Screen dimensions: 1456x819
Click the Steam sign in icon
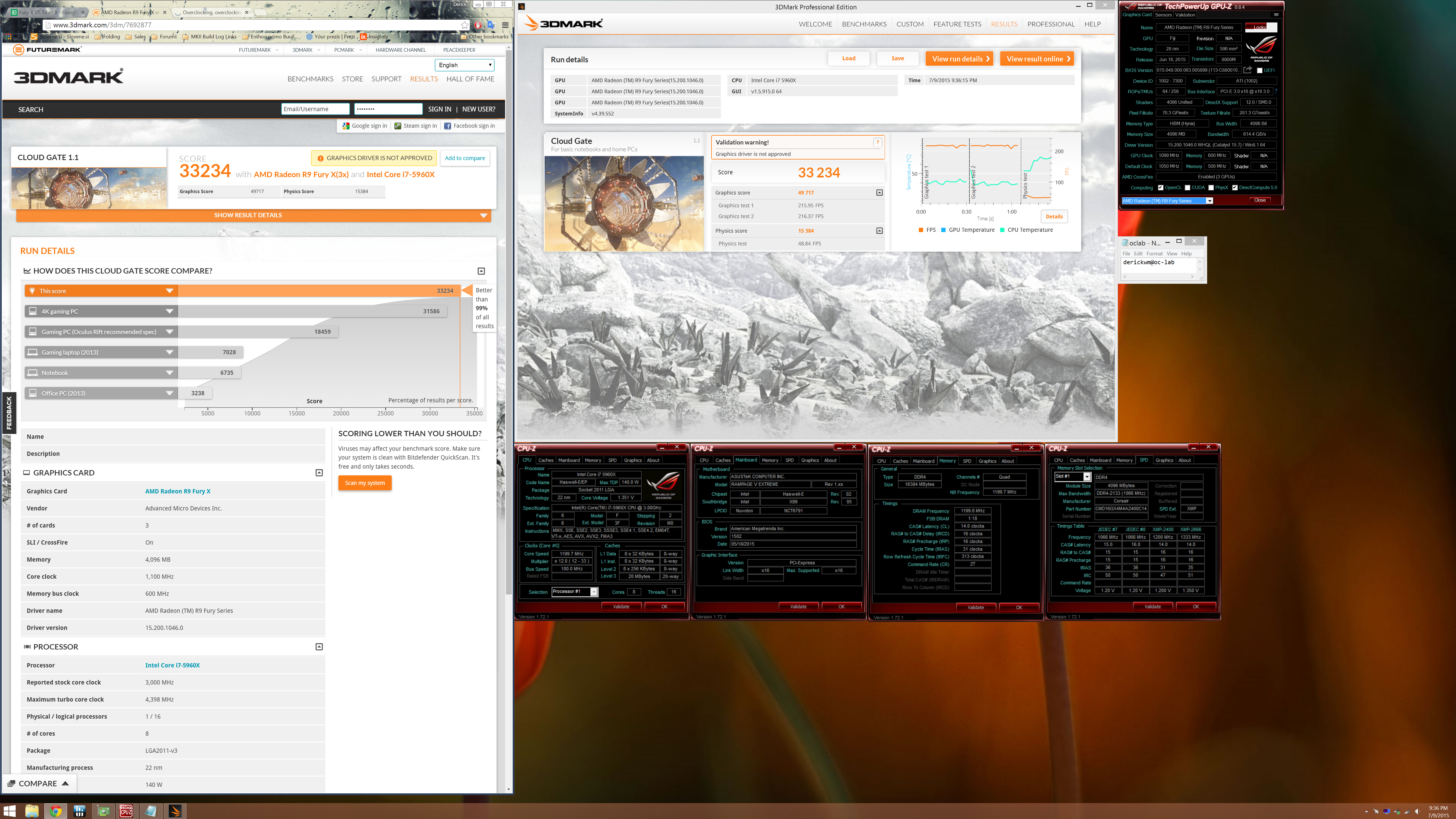tap(398, 126)
